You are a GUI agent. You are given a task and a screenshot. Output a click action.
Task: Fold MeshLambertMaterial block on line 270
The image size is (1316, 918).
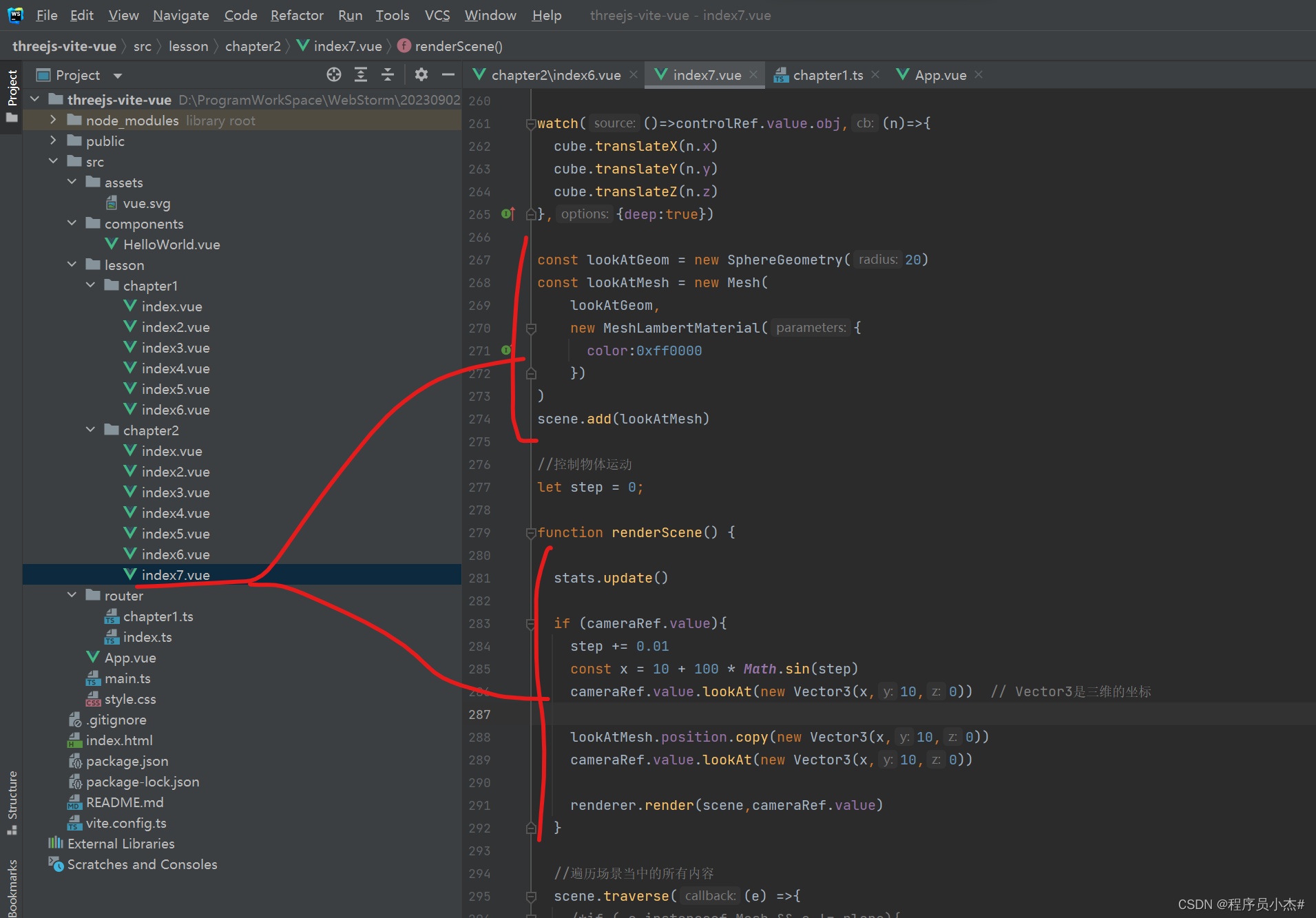[531, 328]
